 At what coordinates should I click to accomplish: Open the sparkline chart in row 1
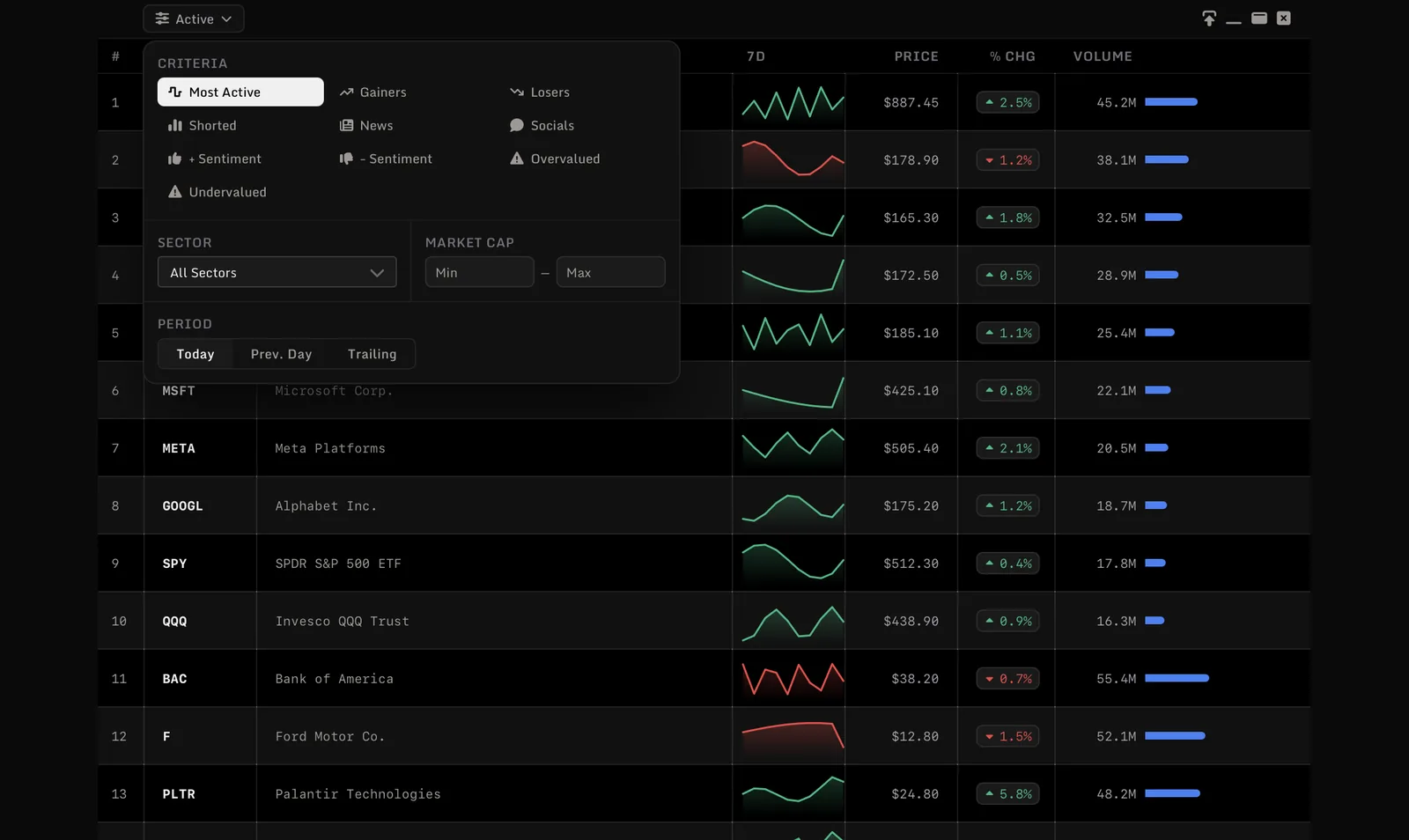[x=793, y=103]
